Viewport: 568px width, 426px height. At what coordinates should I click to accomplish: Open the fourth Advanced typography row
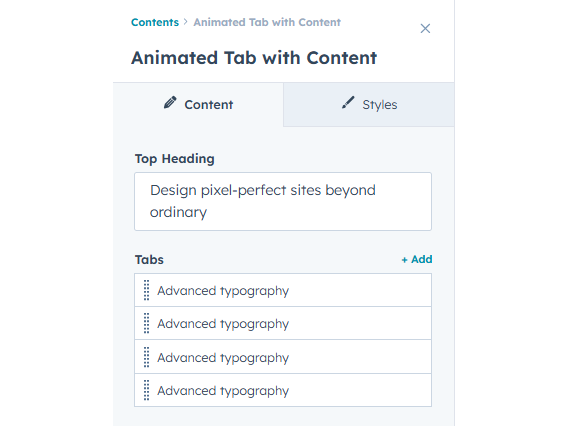coord(283,390)
